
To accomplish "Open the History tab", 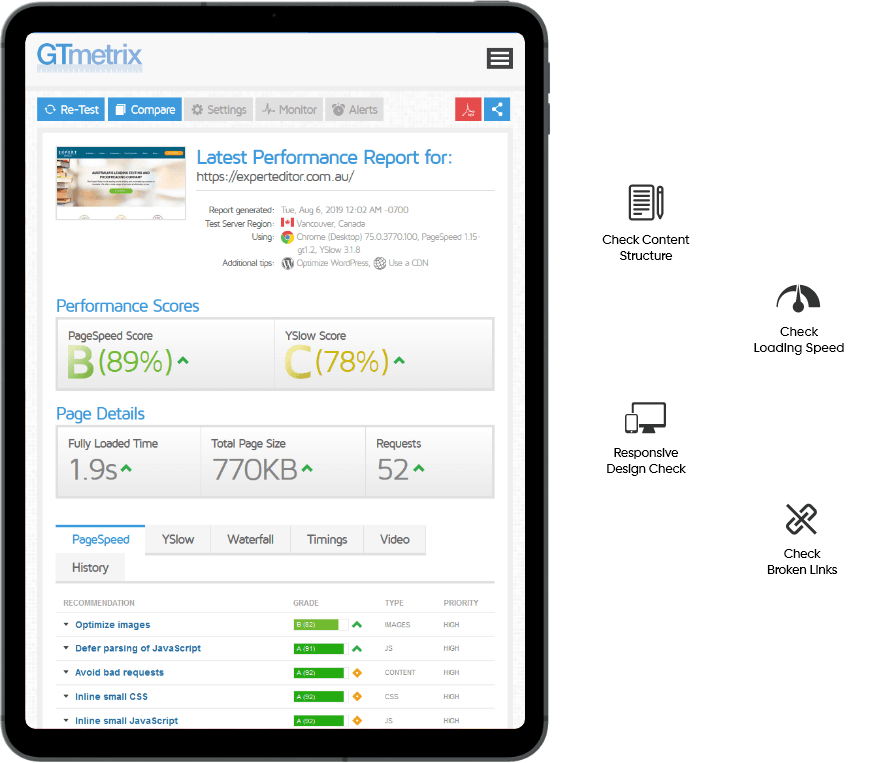I will click(x=90, y=568).
